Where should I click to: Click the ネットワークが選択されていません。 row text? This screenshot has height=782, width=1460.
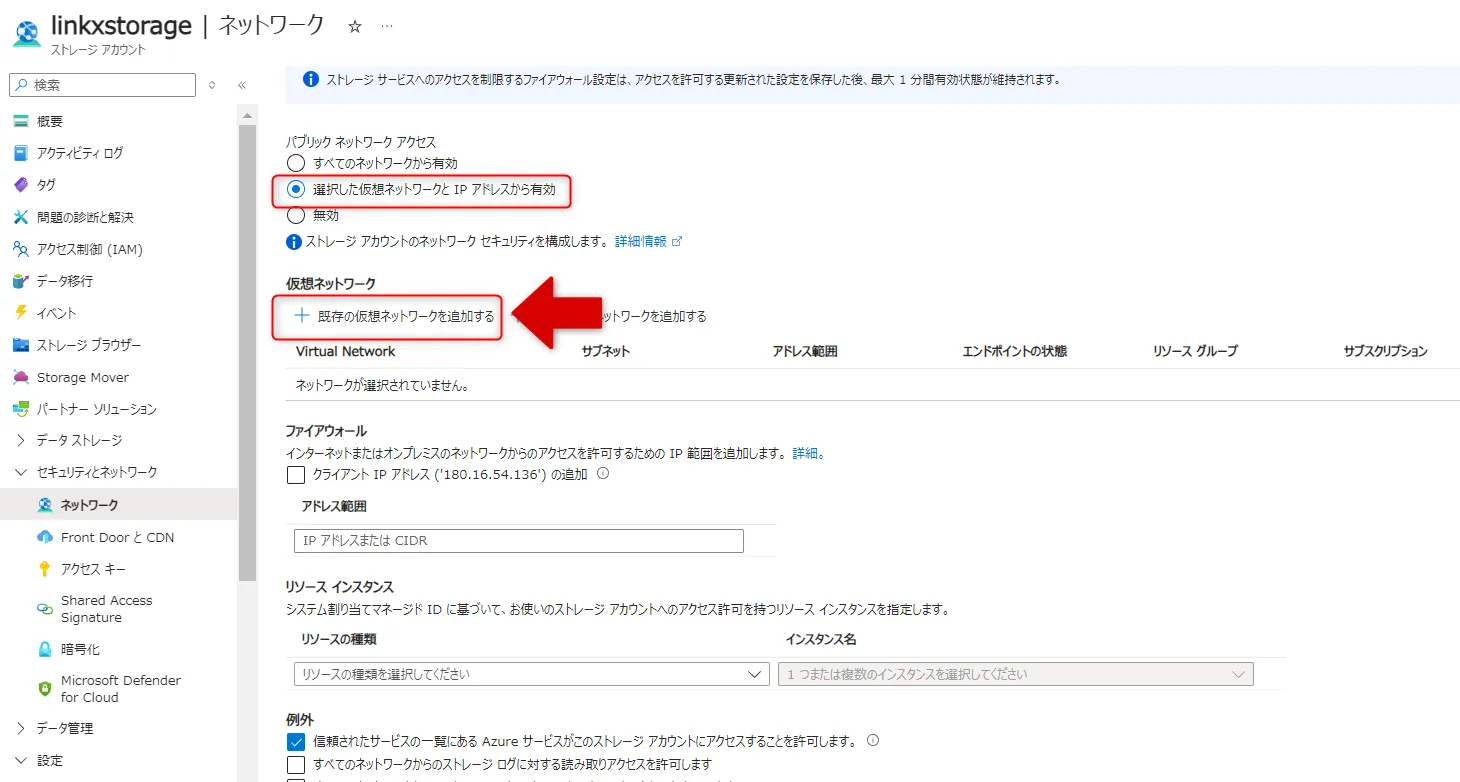pyautogui.click(x=383, y=385)
